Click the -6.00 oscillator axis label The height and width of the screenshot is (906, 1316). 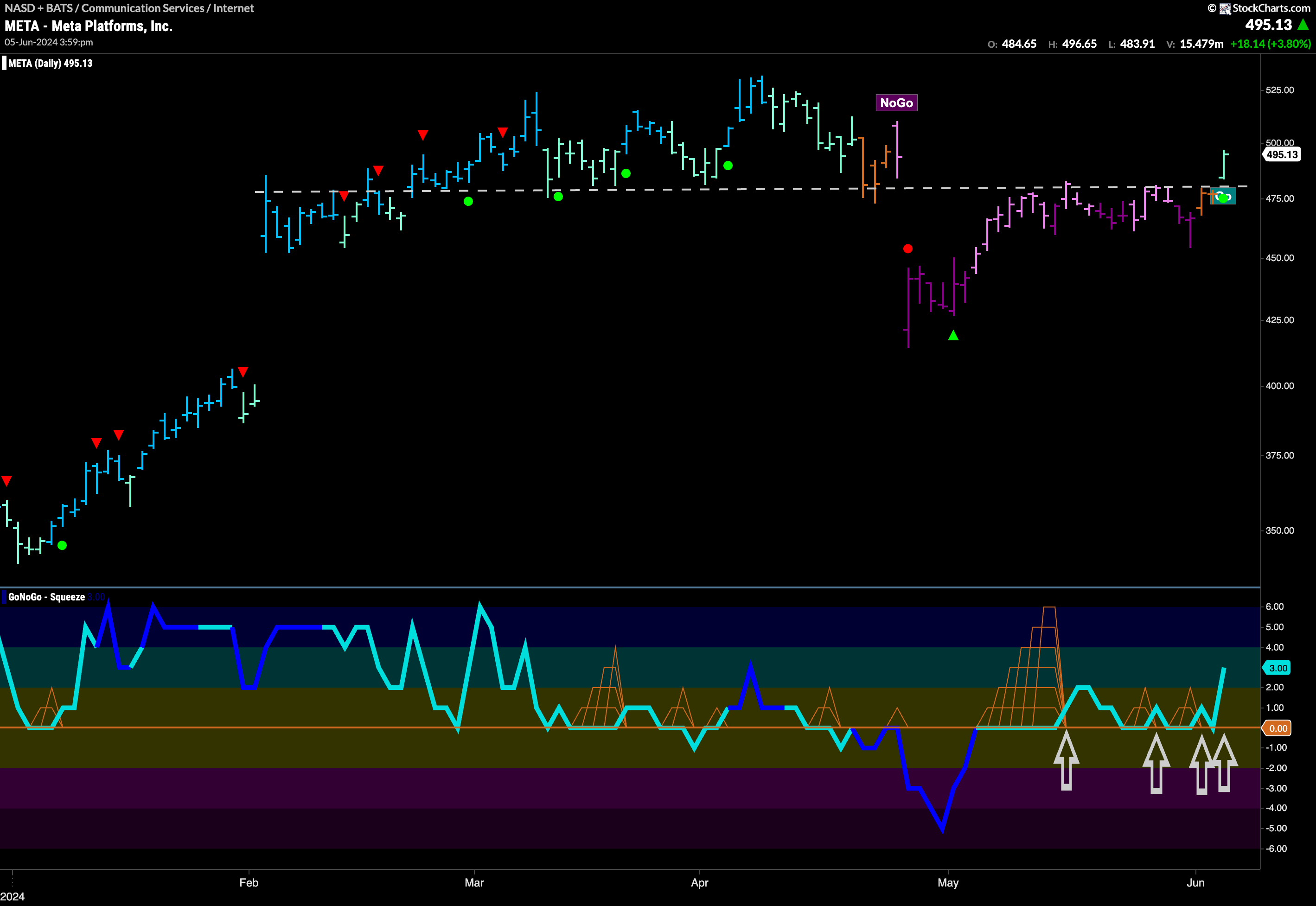(1276, 849)
